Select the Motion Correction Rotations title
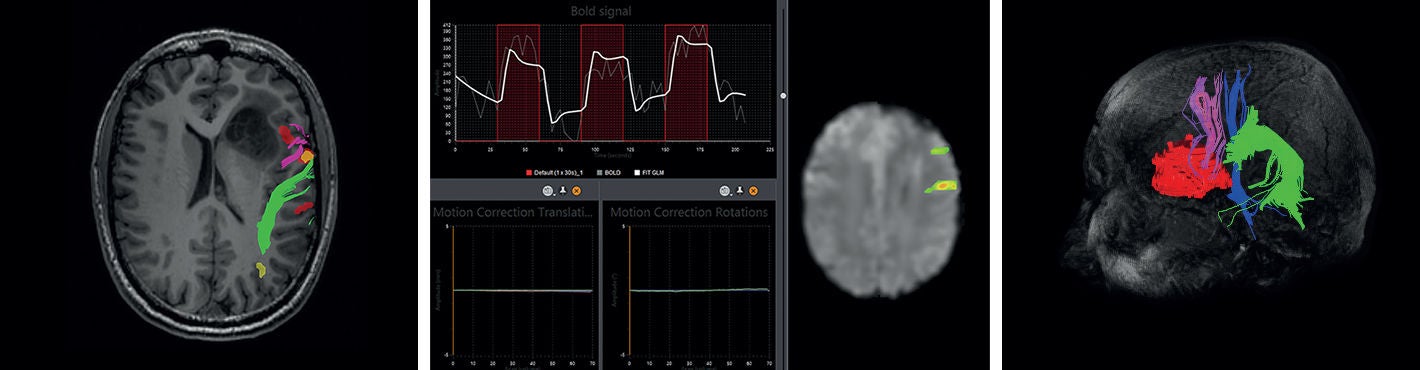The height and width of the screenshot is (370, 1420). click(x=689, y=212)
